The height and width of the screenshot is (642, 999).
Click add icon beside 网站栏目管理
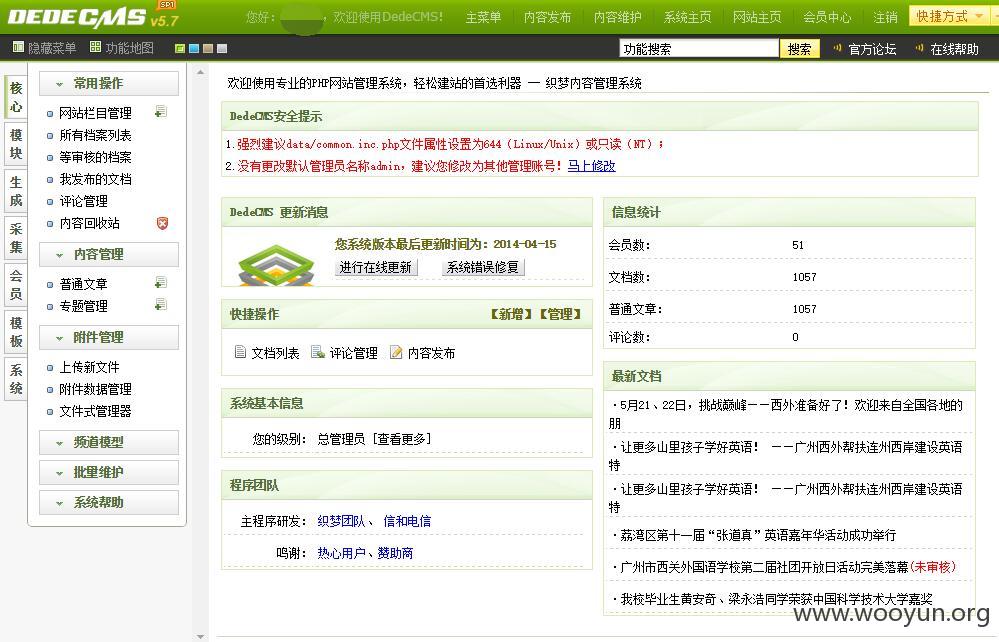coord(161,112)
